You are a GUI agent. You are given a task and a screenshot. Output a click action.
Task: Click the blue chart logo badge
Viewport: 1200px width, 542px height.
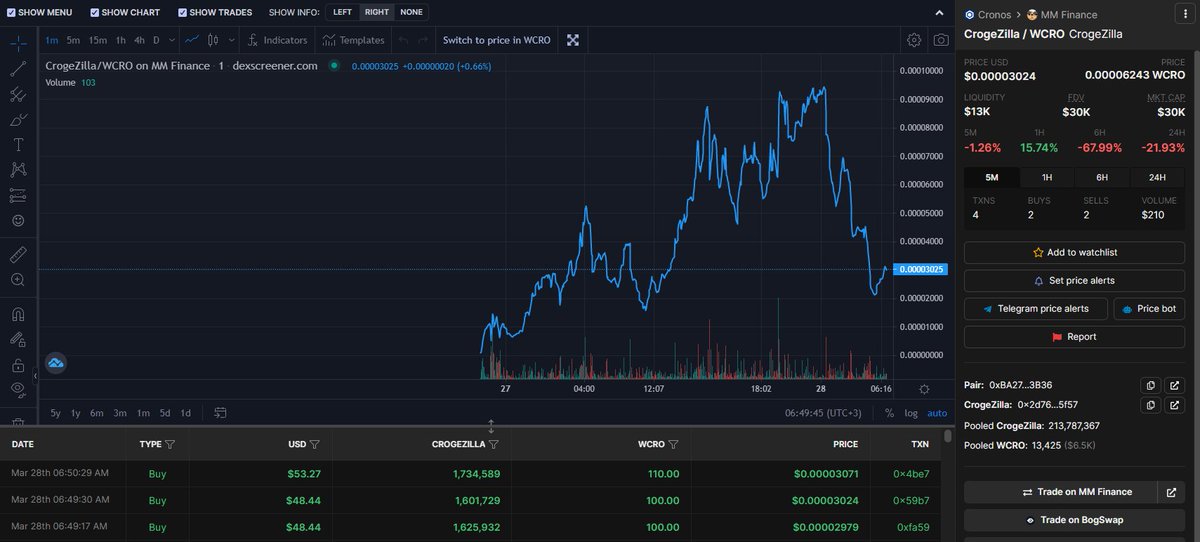pyautogui.click(x=55, y=363)
